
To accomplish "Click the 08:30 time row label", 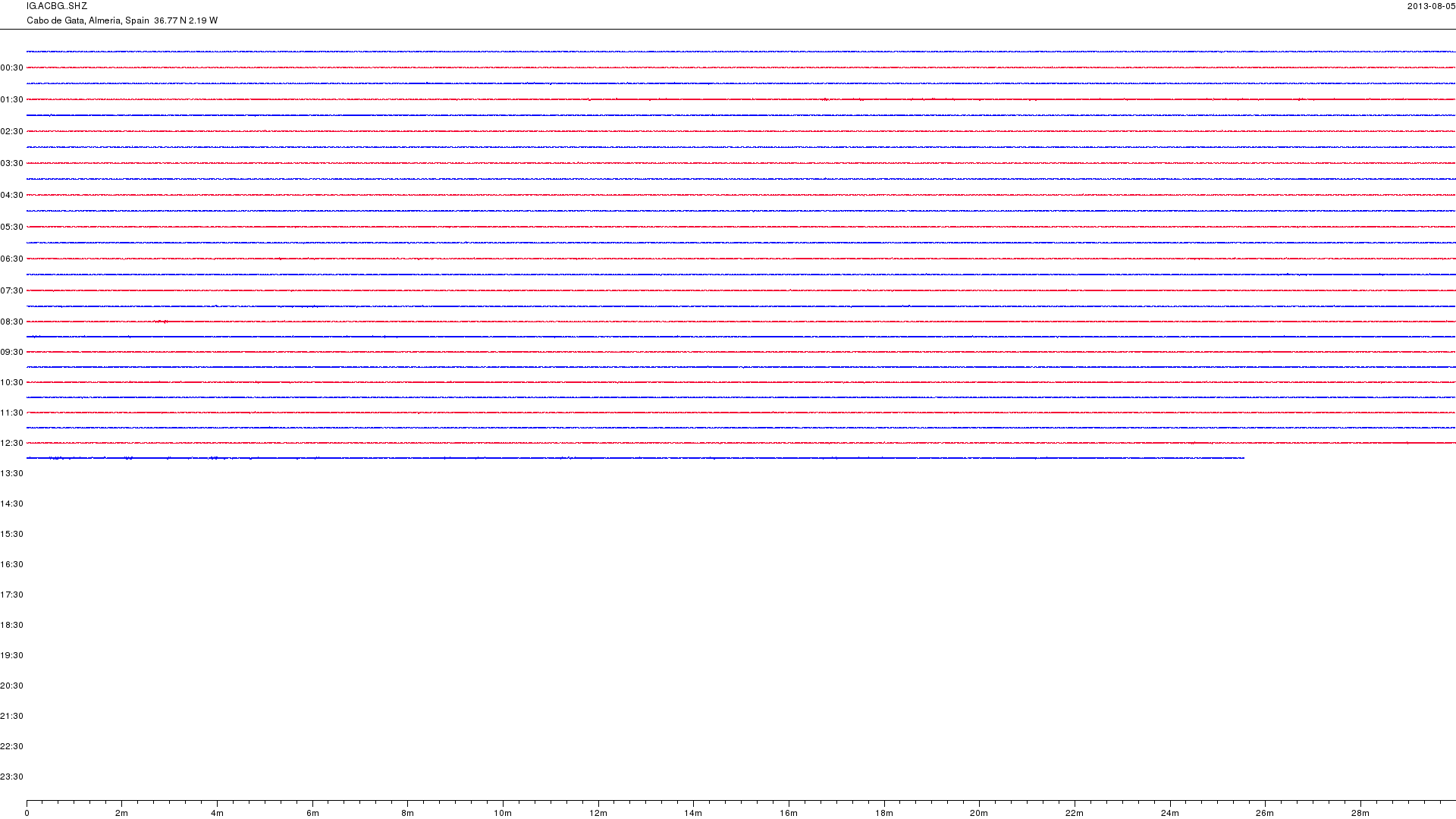I will (x=12, y=322).
